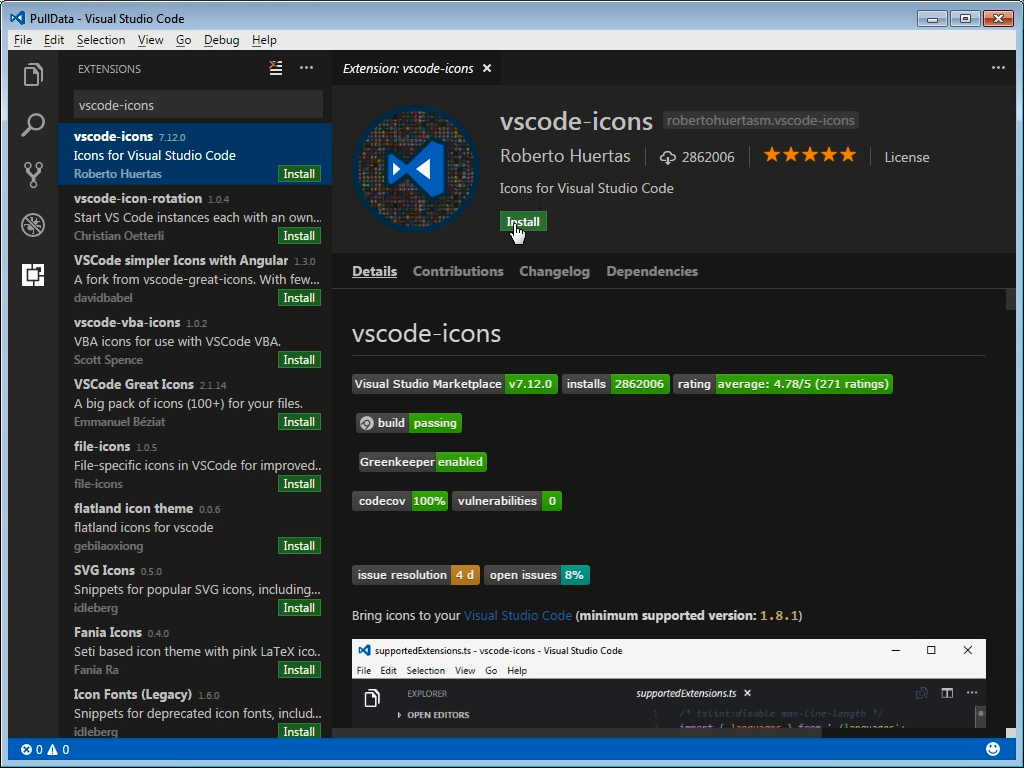Install vscode-icon-rotation extension

pos(299,236)
